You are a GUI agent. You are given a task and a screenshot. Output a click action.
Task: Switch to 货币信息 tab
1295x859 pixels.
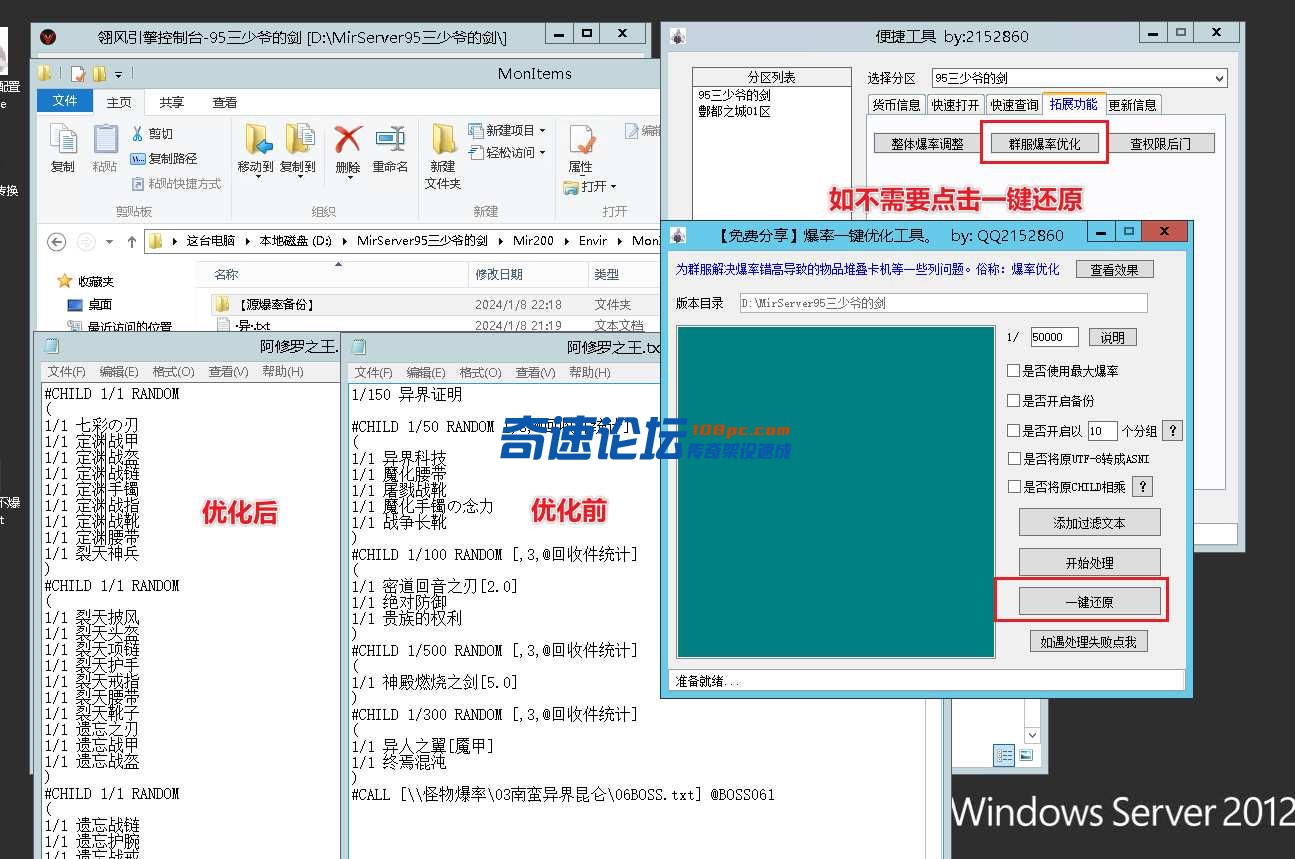click(x=896, y=105)
